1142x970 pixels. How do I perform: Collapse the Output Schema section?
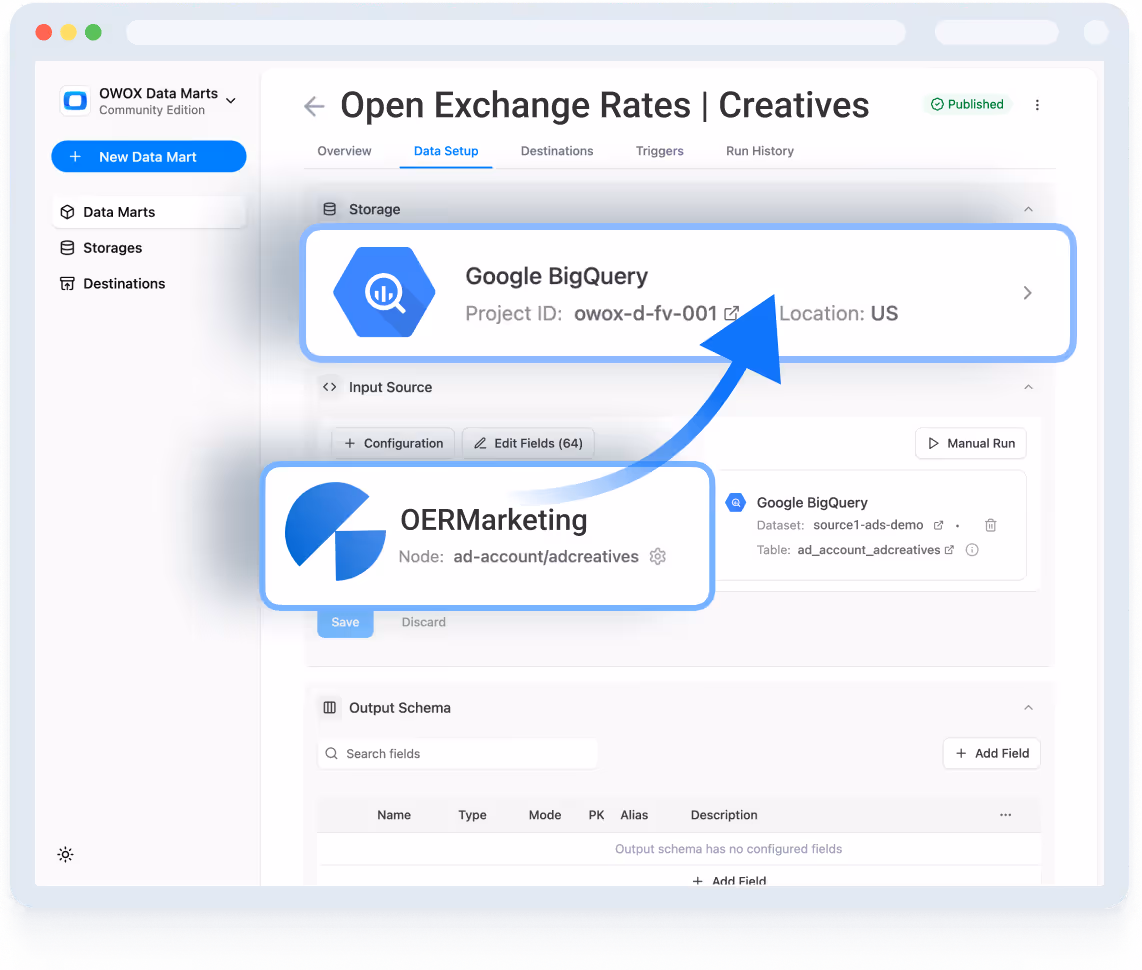(1028, 707)
